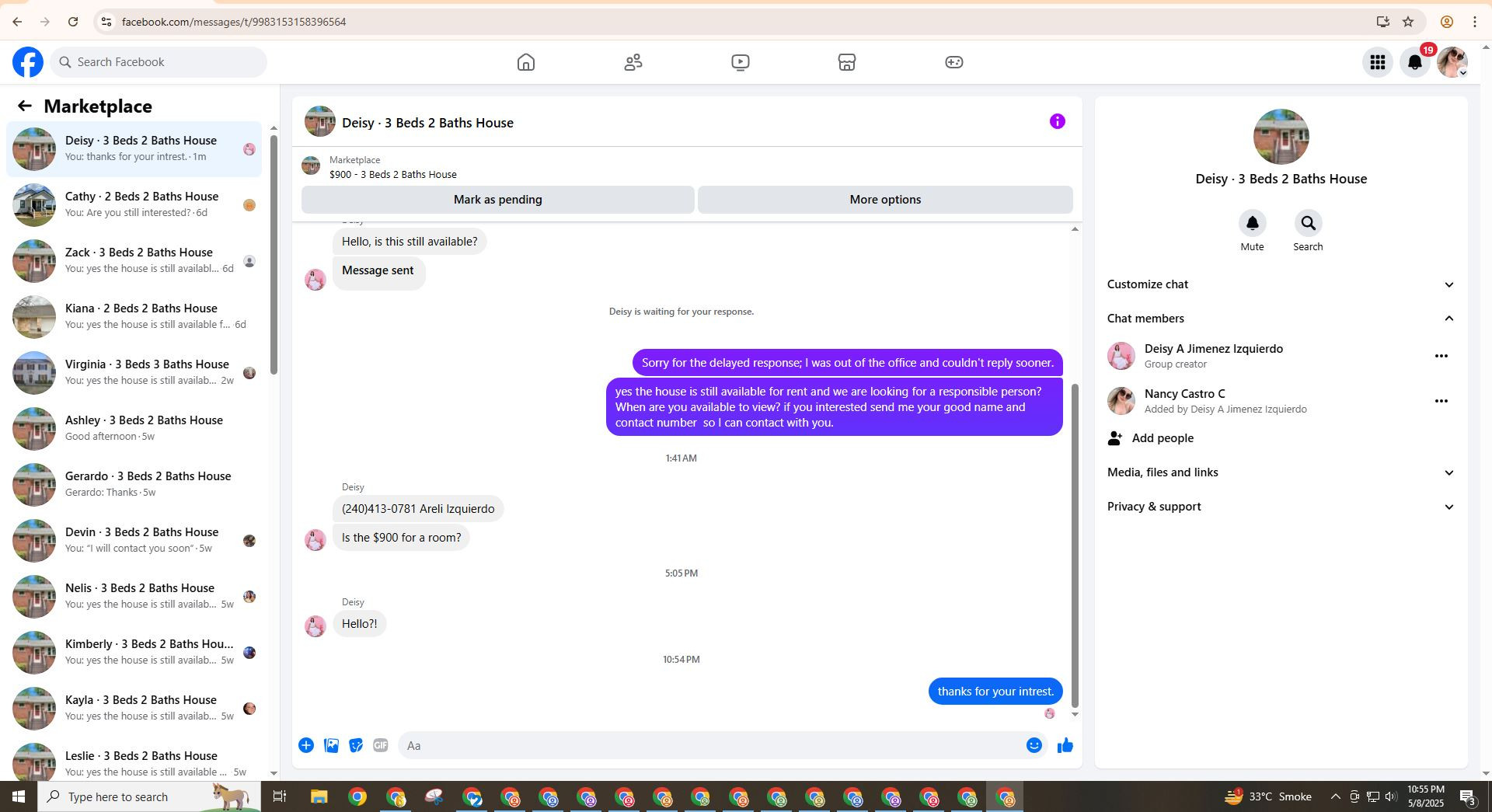Go back from Marketplace messages list
The image size is (1492, 812).
point(24,106)
